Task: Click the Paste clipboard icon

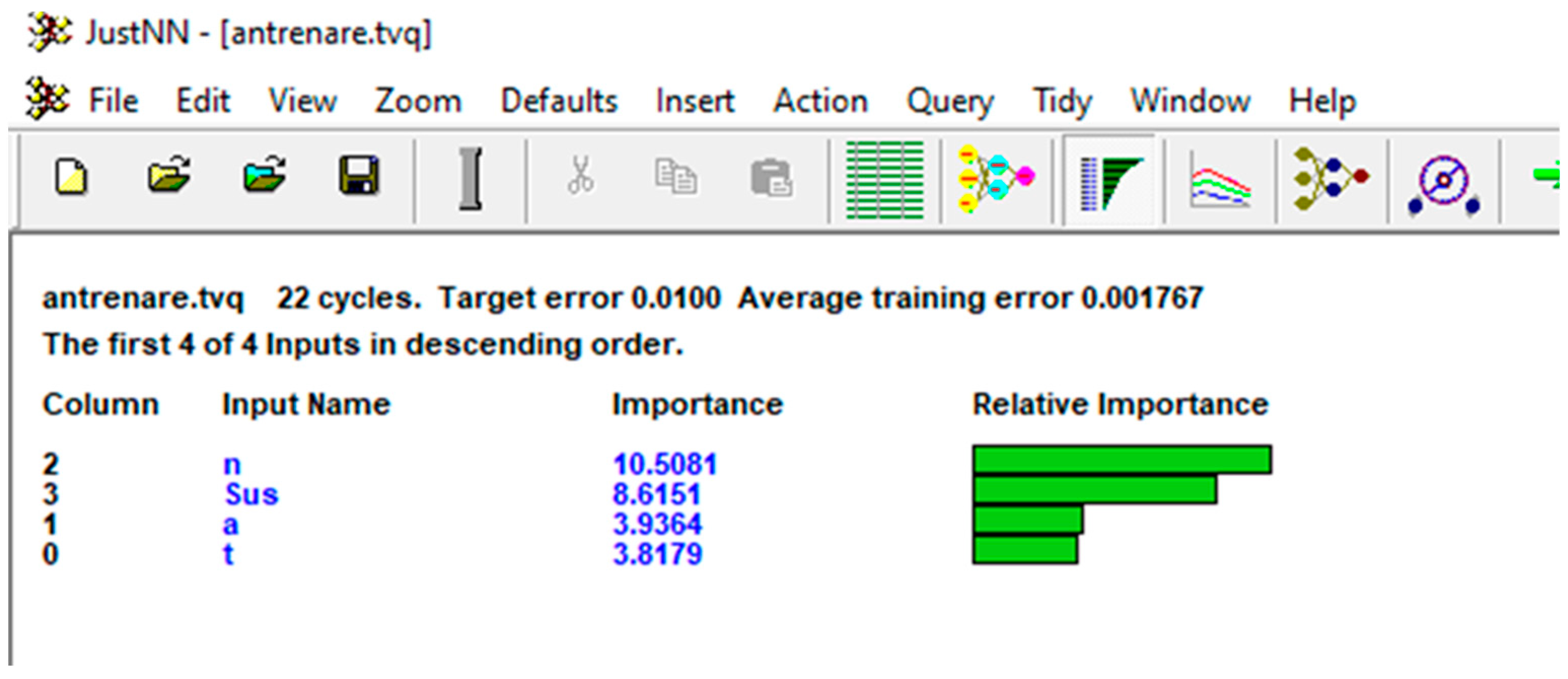Action: tap(771, 178)
